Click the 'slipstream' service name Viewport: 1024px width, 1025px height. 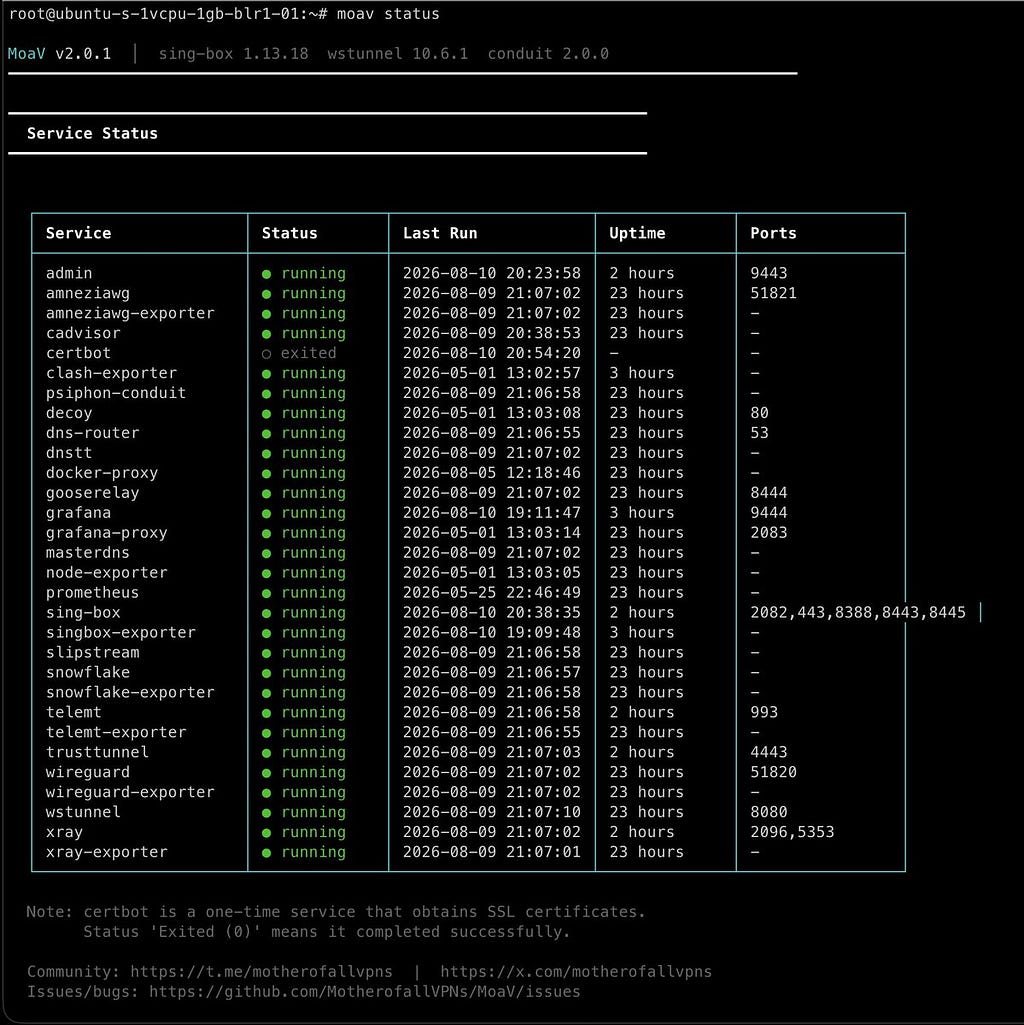pyautogui.click(x=92, y=652)
